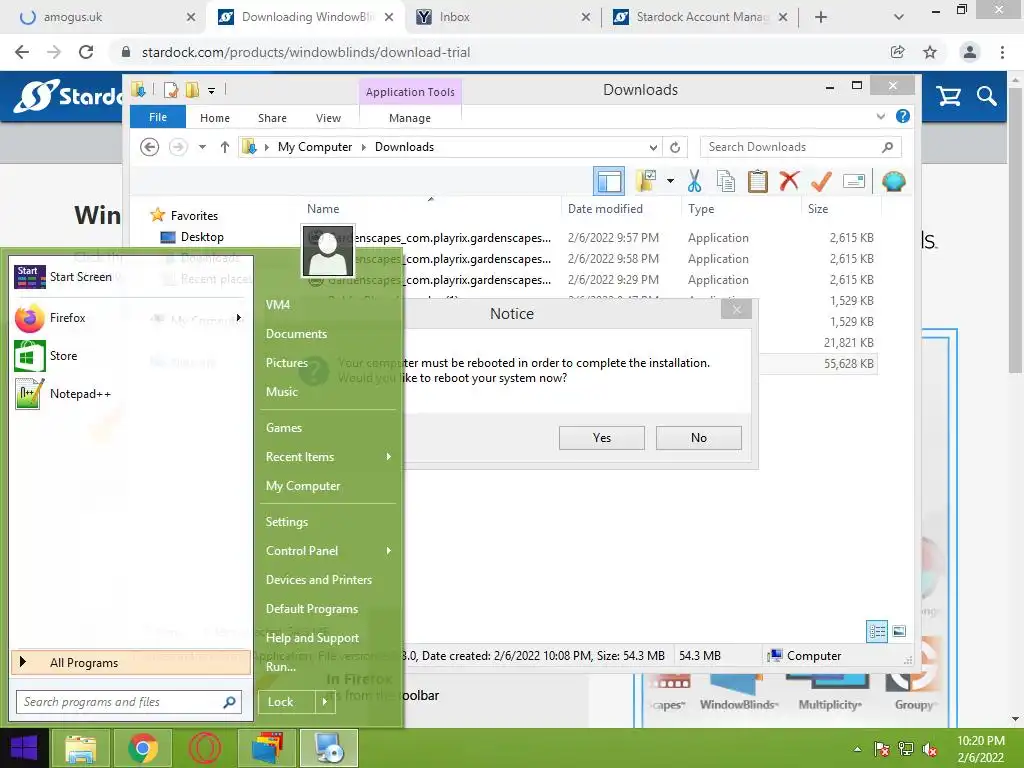Open the File ribbon tab
1024x768 pixels.
pos(157,117)
